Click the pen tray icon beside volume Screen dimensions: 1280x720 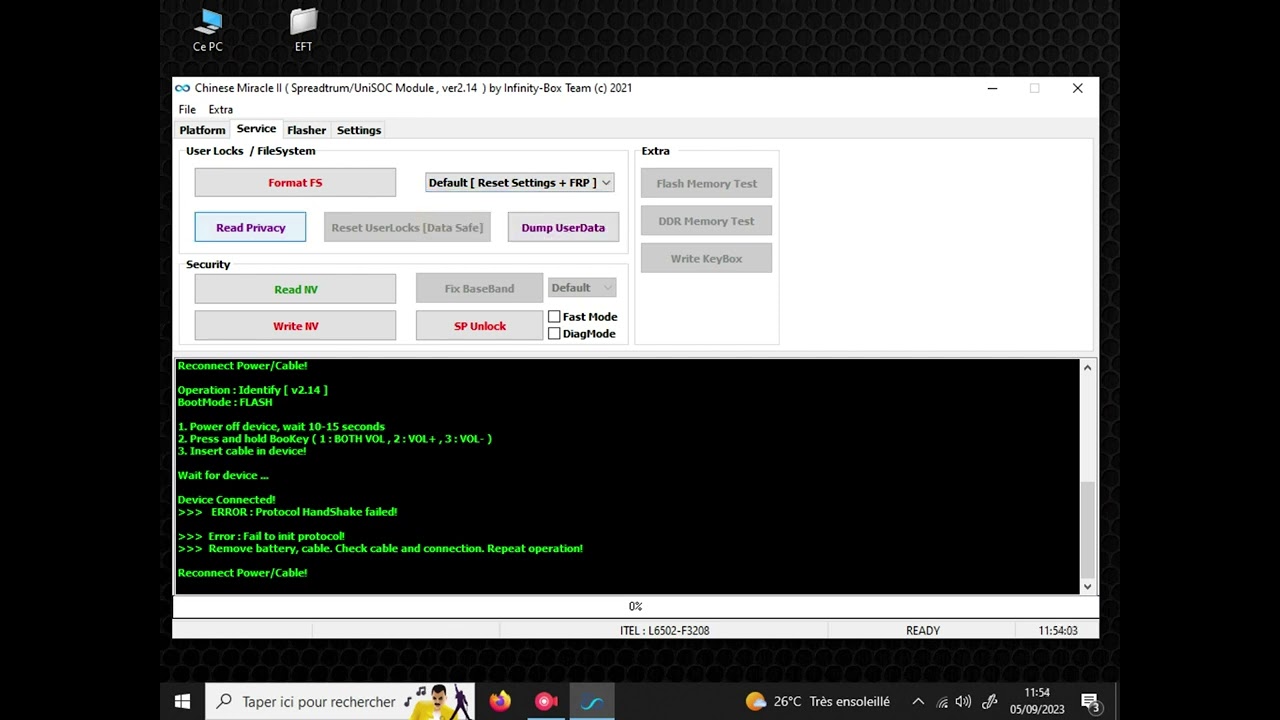click(x=989, y=701)
